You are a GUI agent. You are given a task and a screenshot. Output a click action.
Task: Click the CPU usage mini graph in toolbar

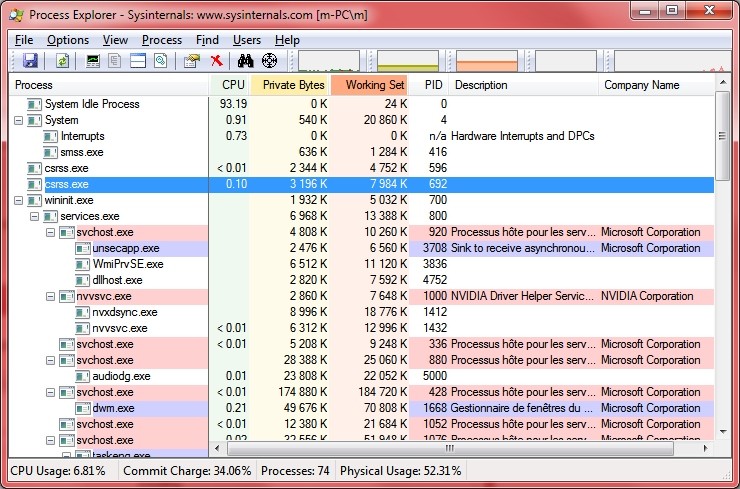328,61
